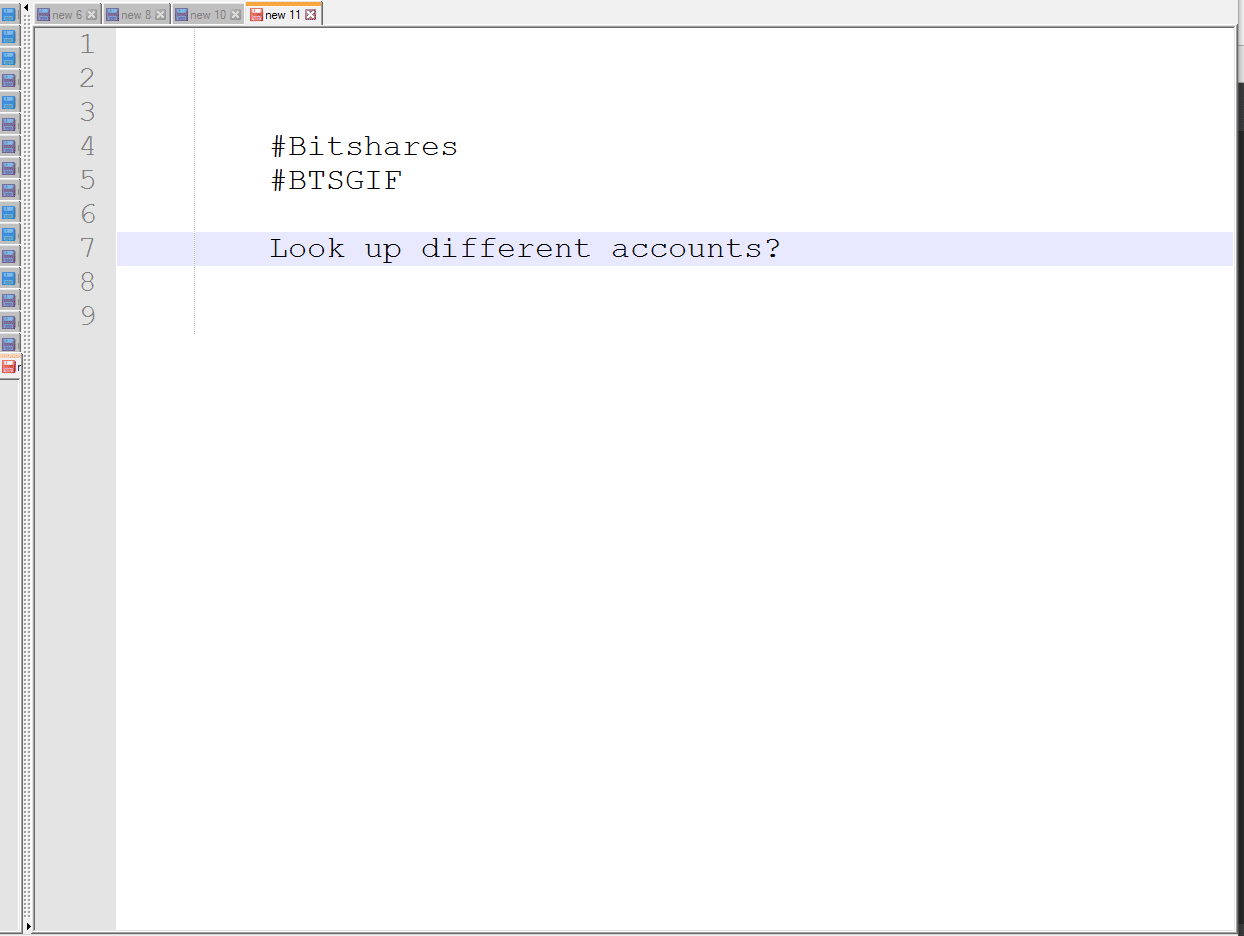The image size is (1244, 936).
Task: Open the "new 8" document tab
Action: coord(136,15)
